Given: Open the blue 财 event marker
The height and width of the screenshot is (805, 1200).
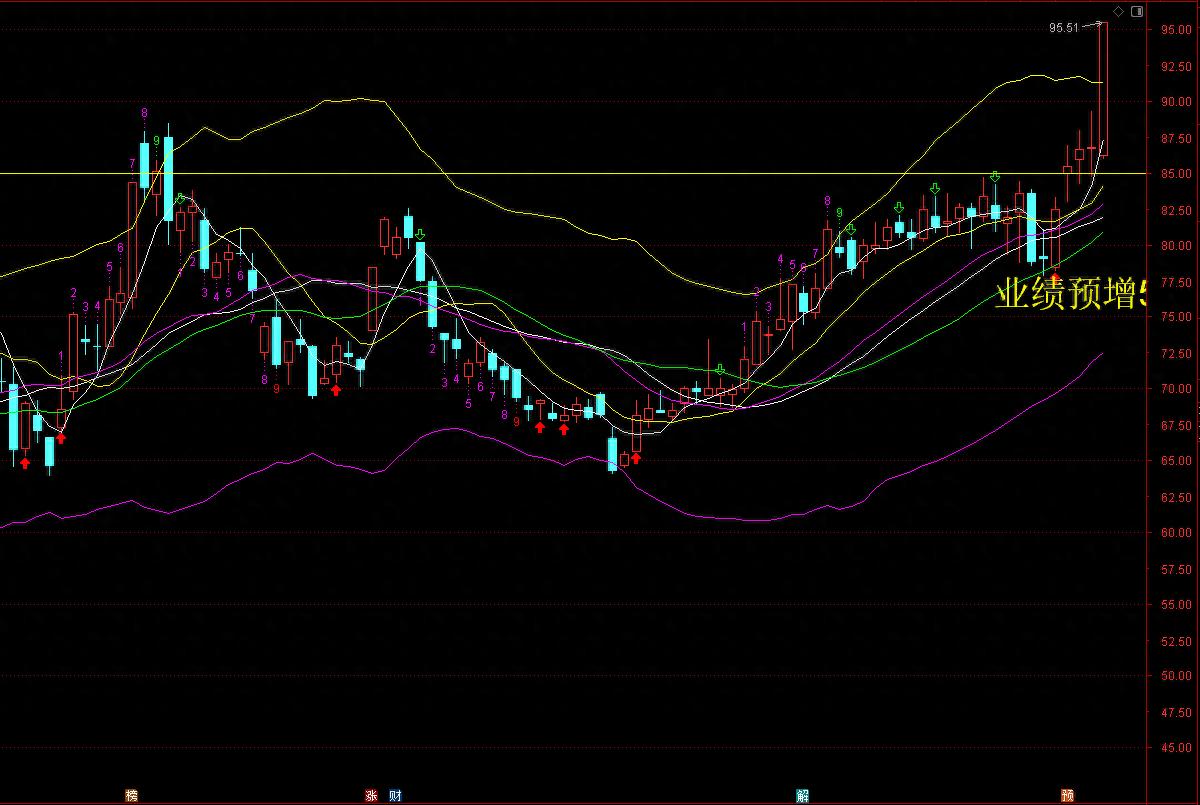Looking at the screenshot, I should [x=396, y=796].
